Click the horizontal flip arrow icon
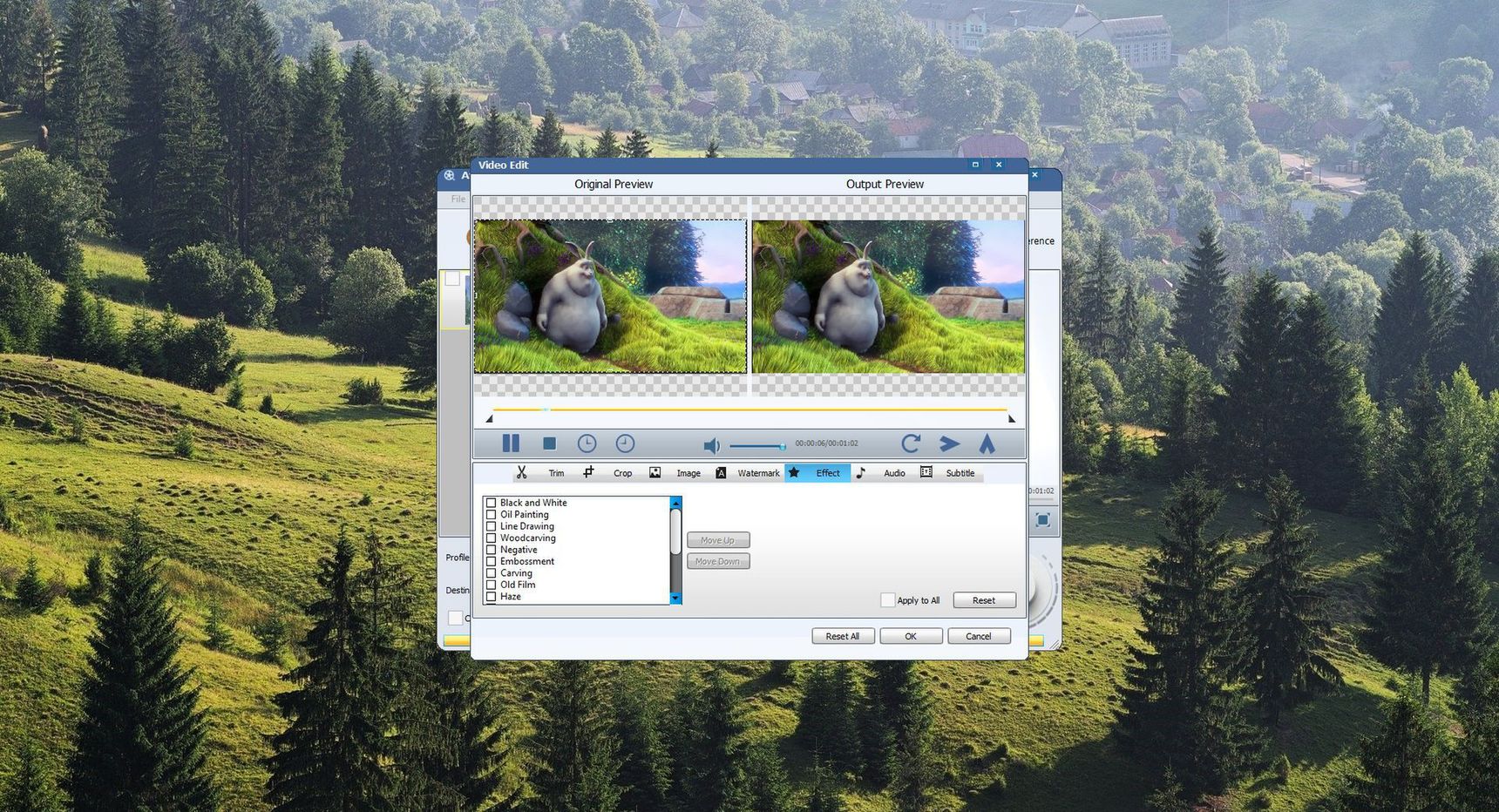Viewport: 1499px width, 812px height. [949, 443]
